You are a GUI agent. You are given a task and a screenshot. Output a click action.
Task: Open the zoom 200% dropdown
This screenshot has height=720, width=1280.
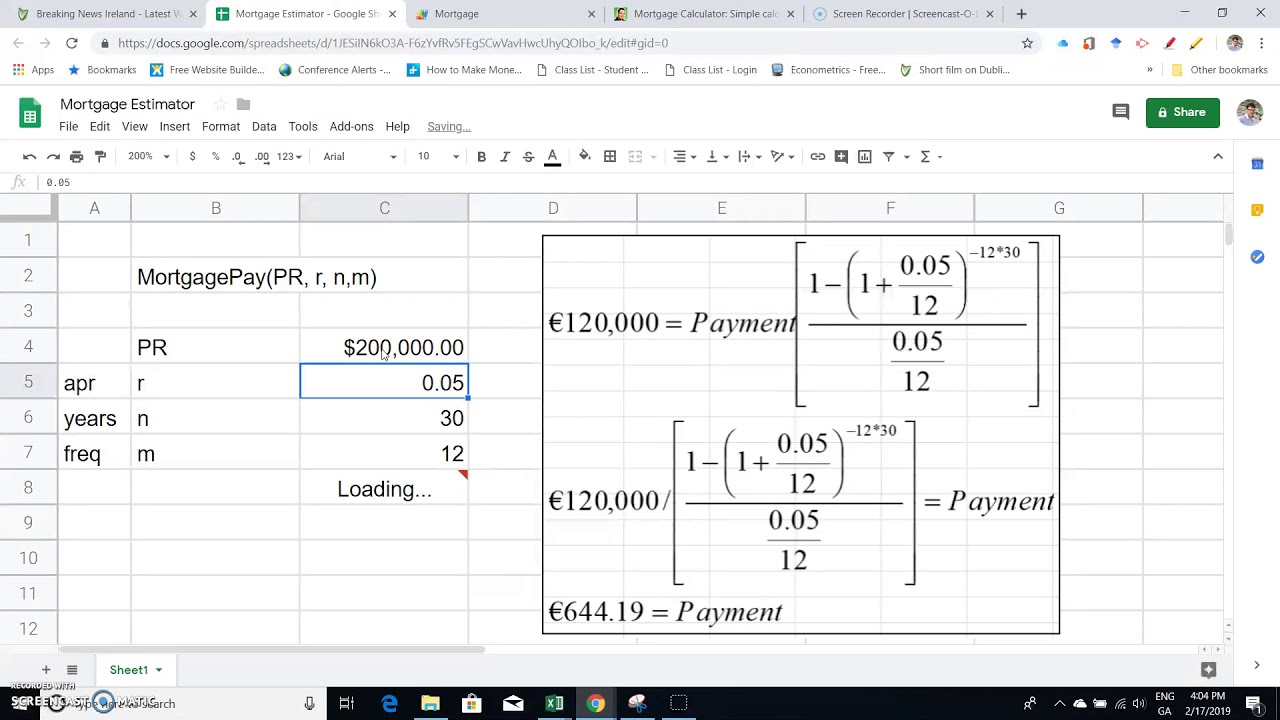(148, 156)
